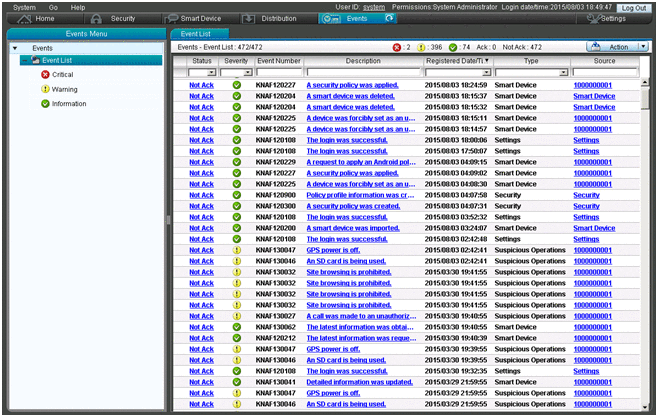The height and width of the screenshot is (419, 660).
Task: Open the System menu
Action: 23,7
